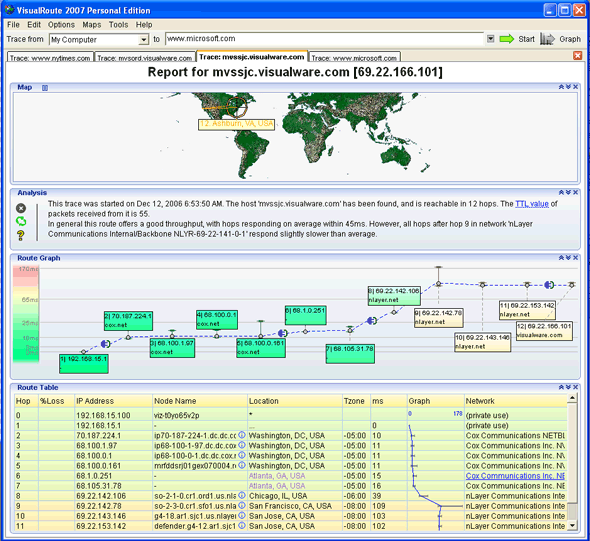Close the Route Graph panel

pos(575,258)
